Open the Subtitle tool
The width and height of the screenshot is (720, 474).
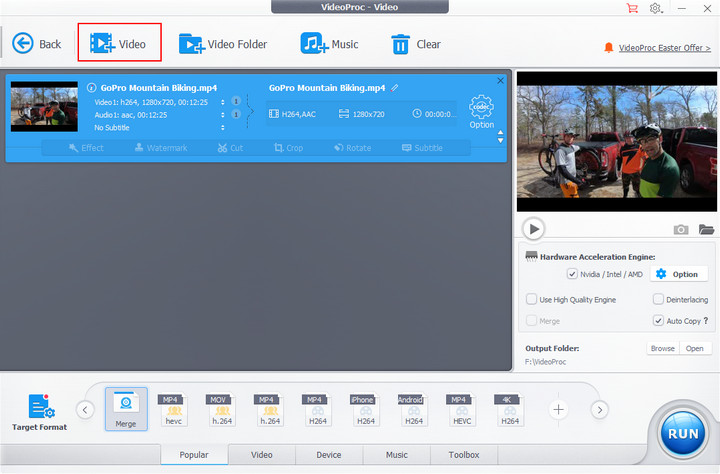pos(422,147)
